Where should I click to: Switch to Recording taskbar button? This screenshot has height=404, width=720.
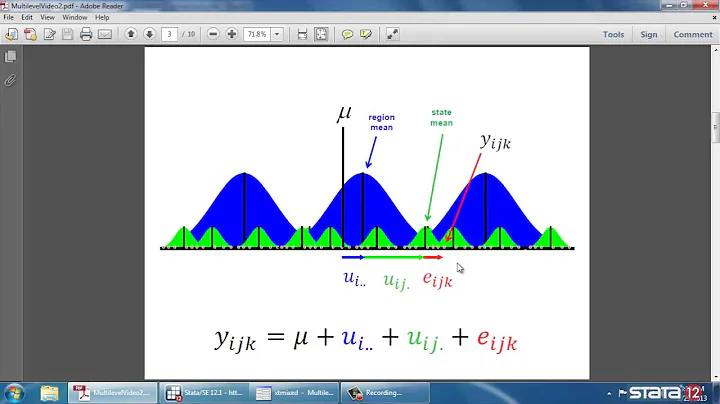click(x=386, y=393)
